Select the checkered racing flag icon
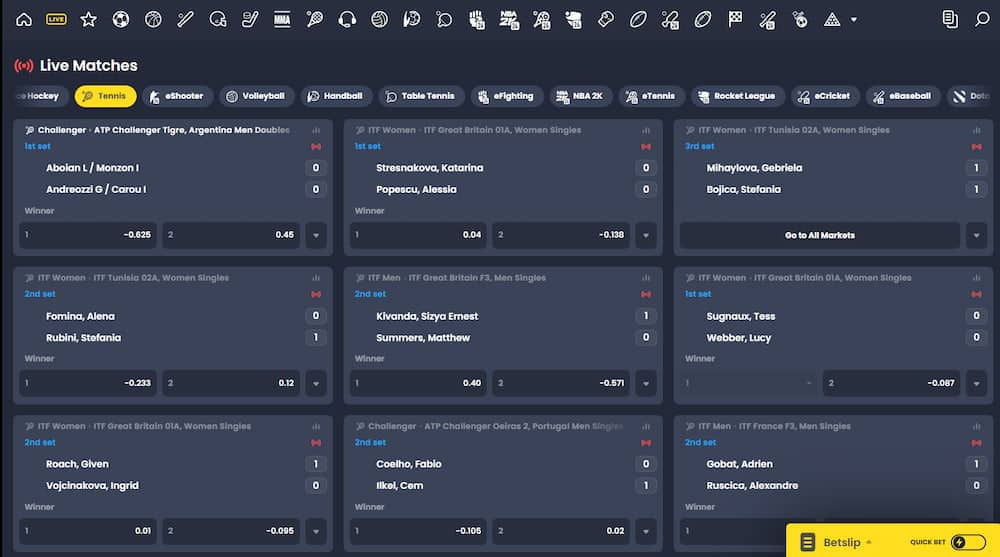 pos(735,20)
